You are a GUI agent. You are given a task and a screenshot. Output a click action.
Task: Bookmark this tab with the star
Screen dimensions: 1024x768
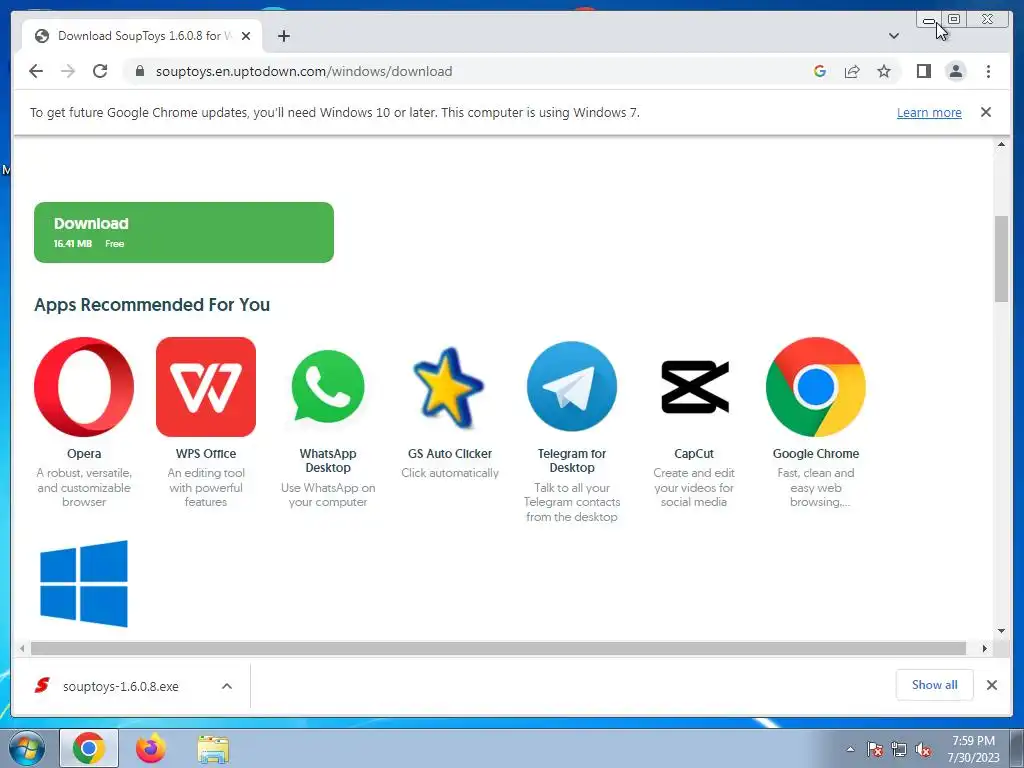point(884,71)
